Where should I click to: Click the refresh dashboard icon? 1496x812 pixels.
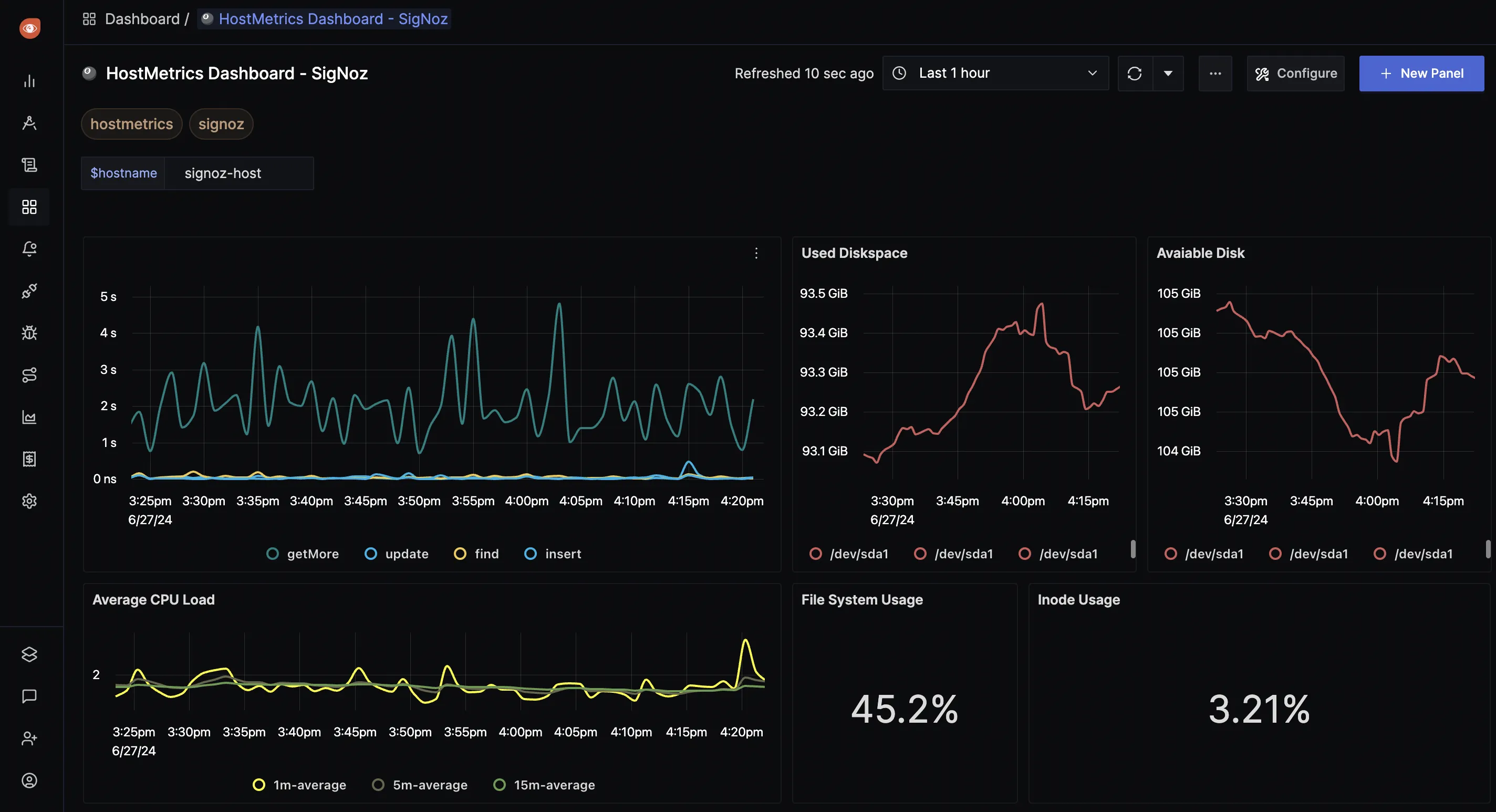pyautogui.click(x=1134, y=73)
